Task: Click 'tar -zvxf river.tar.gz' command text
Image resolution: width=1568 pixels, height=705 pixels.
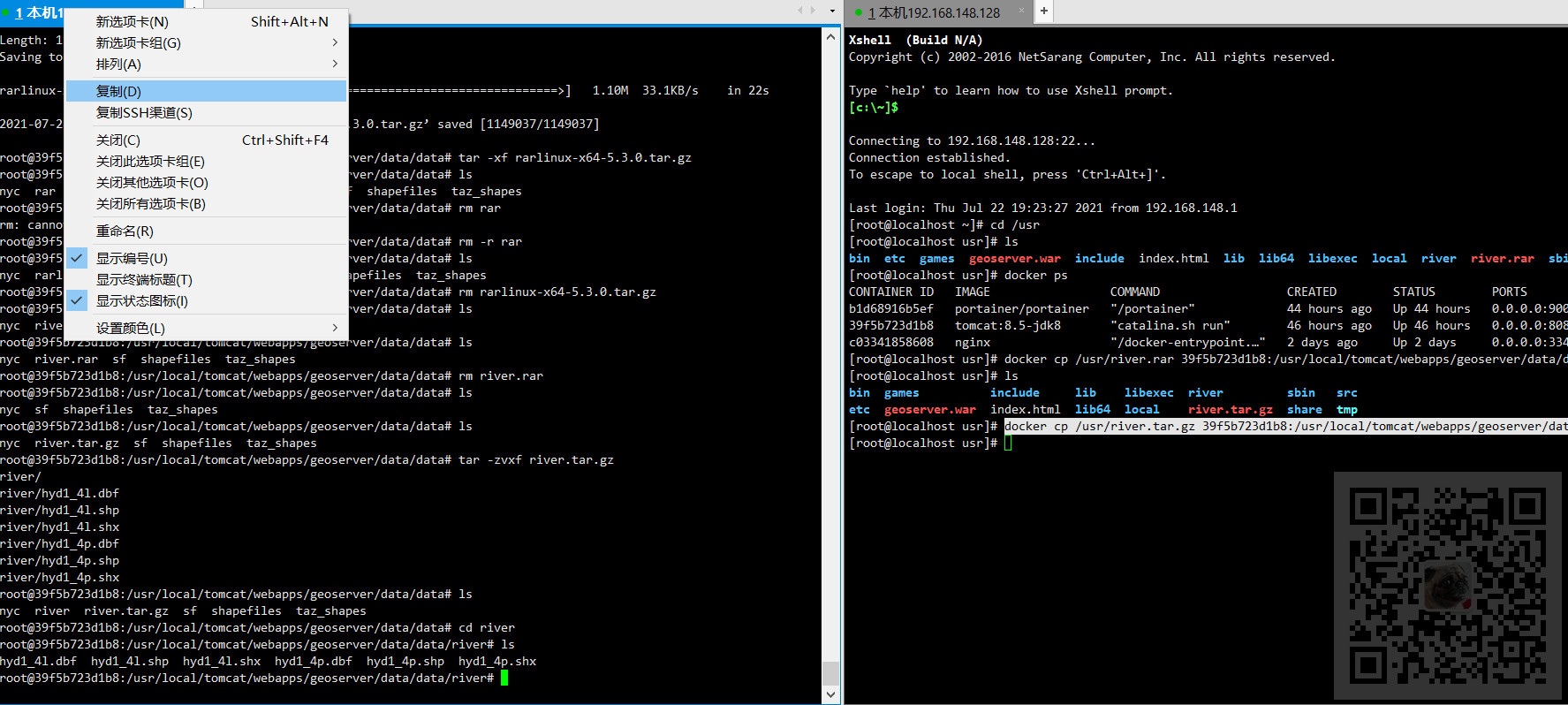Action: coord(536,459)
